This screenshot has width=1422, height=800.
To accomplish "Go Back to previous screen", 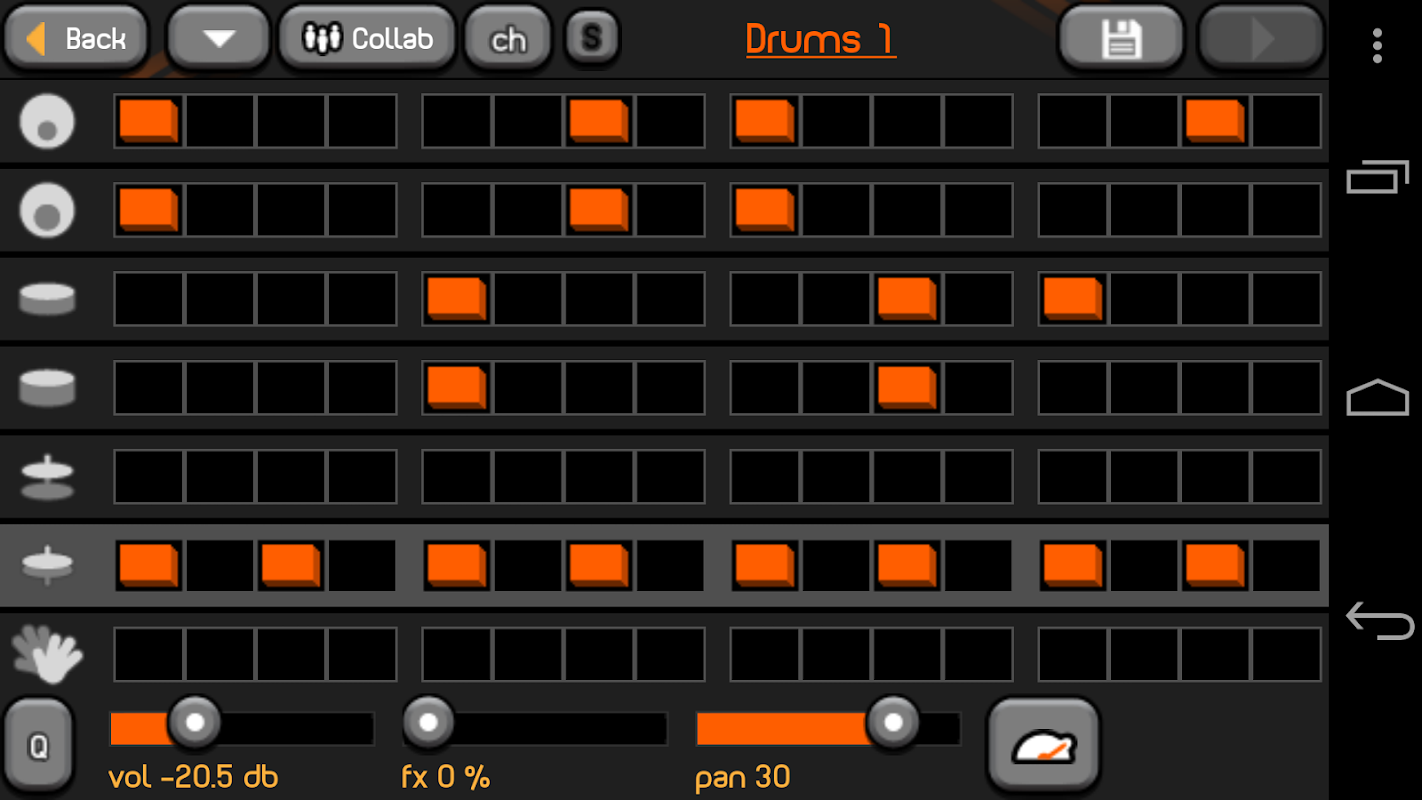I will [x=76, y=38].
